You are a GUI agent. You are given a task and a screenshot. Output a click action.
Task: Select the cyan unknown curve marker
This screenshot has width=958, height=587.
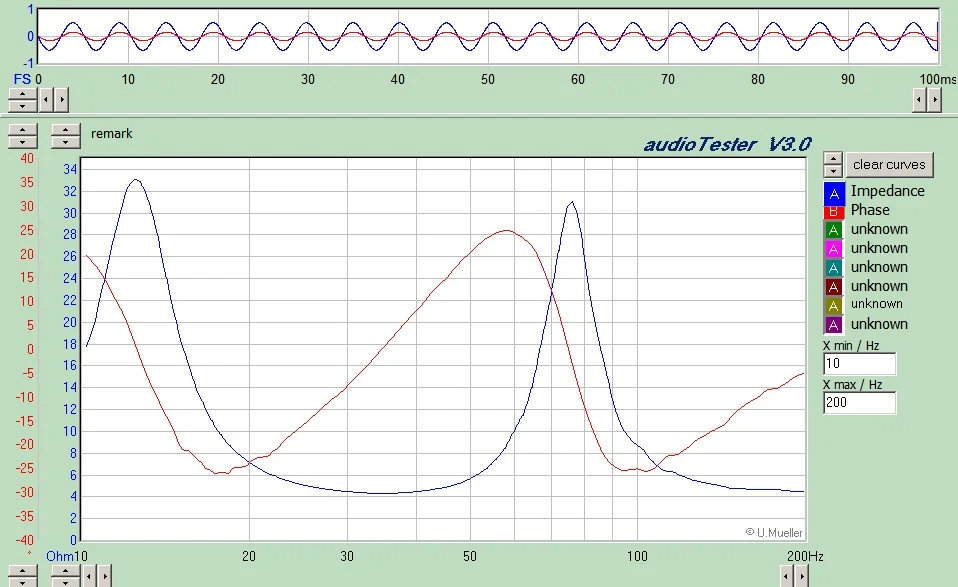pyautogui.click(x=834, y=267)
